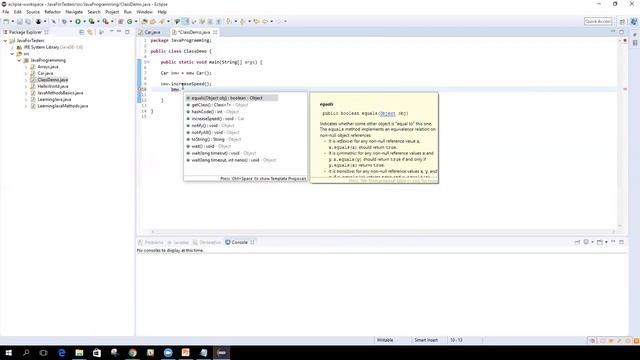Open Microsoft Edge from the taskbar
This screenshot has height=360, width=640.
click(62, 353)
